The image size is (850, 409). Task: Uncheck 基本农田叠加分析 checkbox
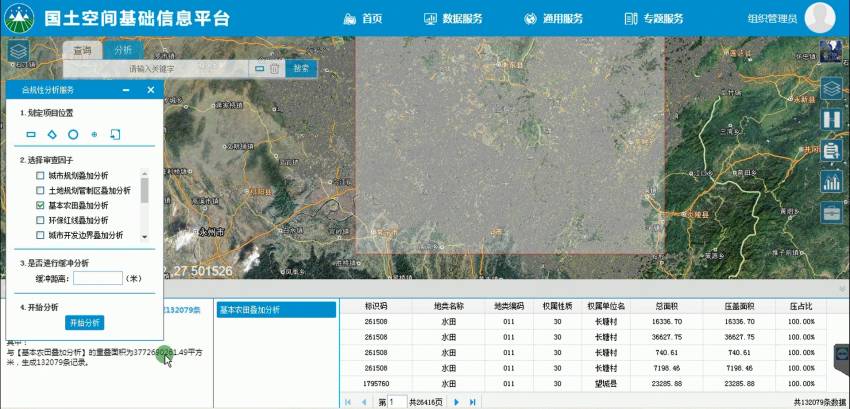41,205
